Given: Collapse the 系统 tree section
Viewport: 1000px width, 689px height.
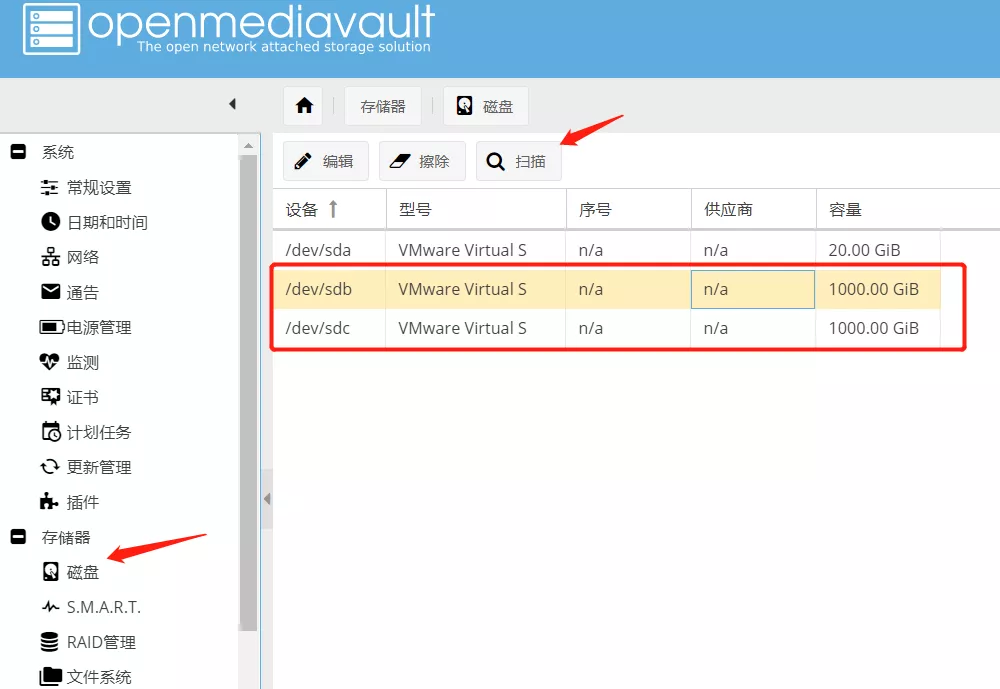Looking at the screenshot, I should (18, 153).
